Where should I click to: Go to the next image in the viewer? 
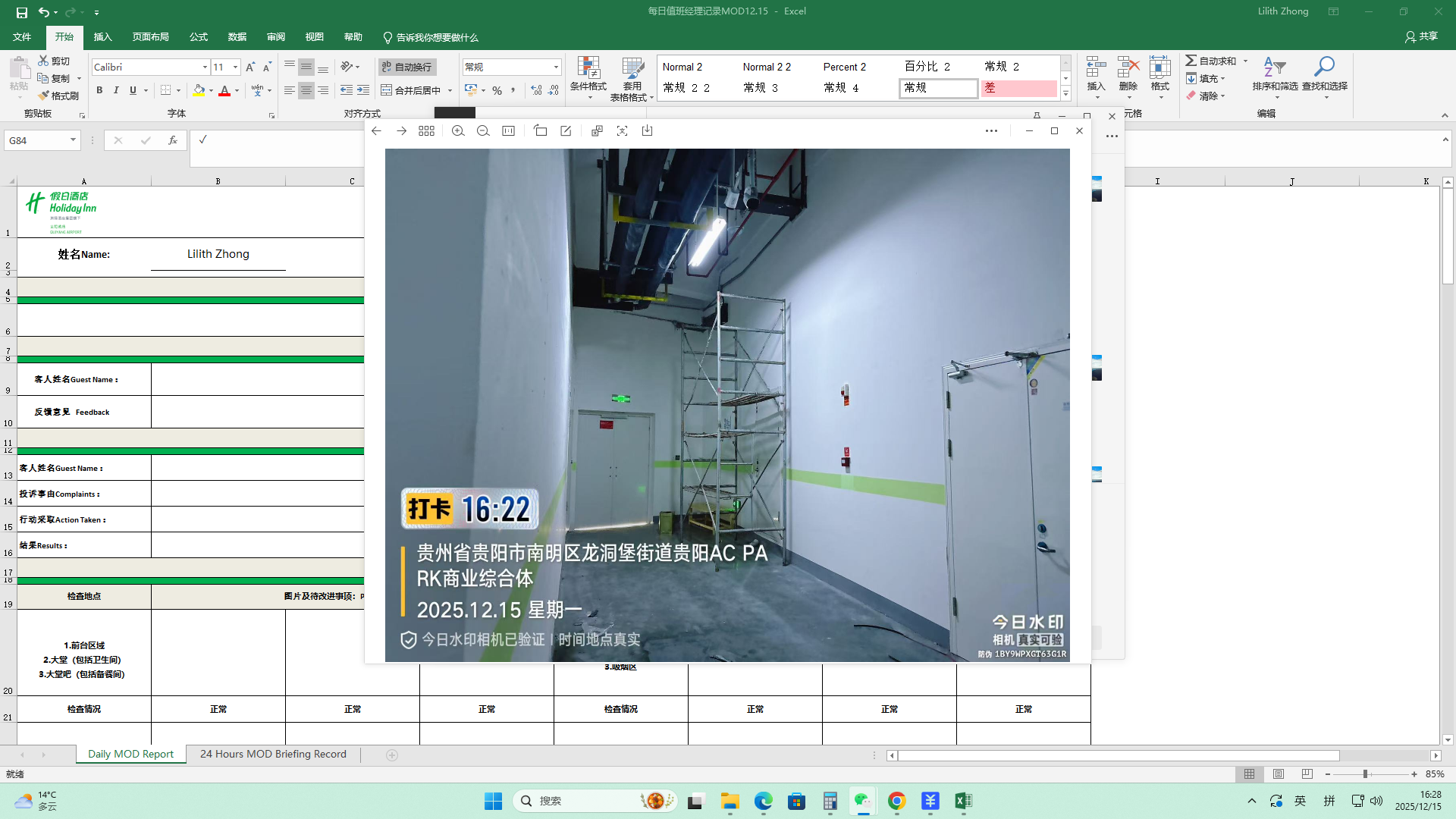[401, 131]
